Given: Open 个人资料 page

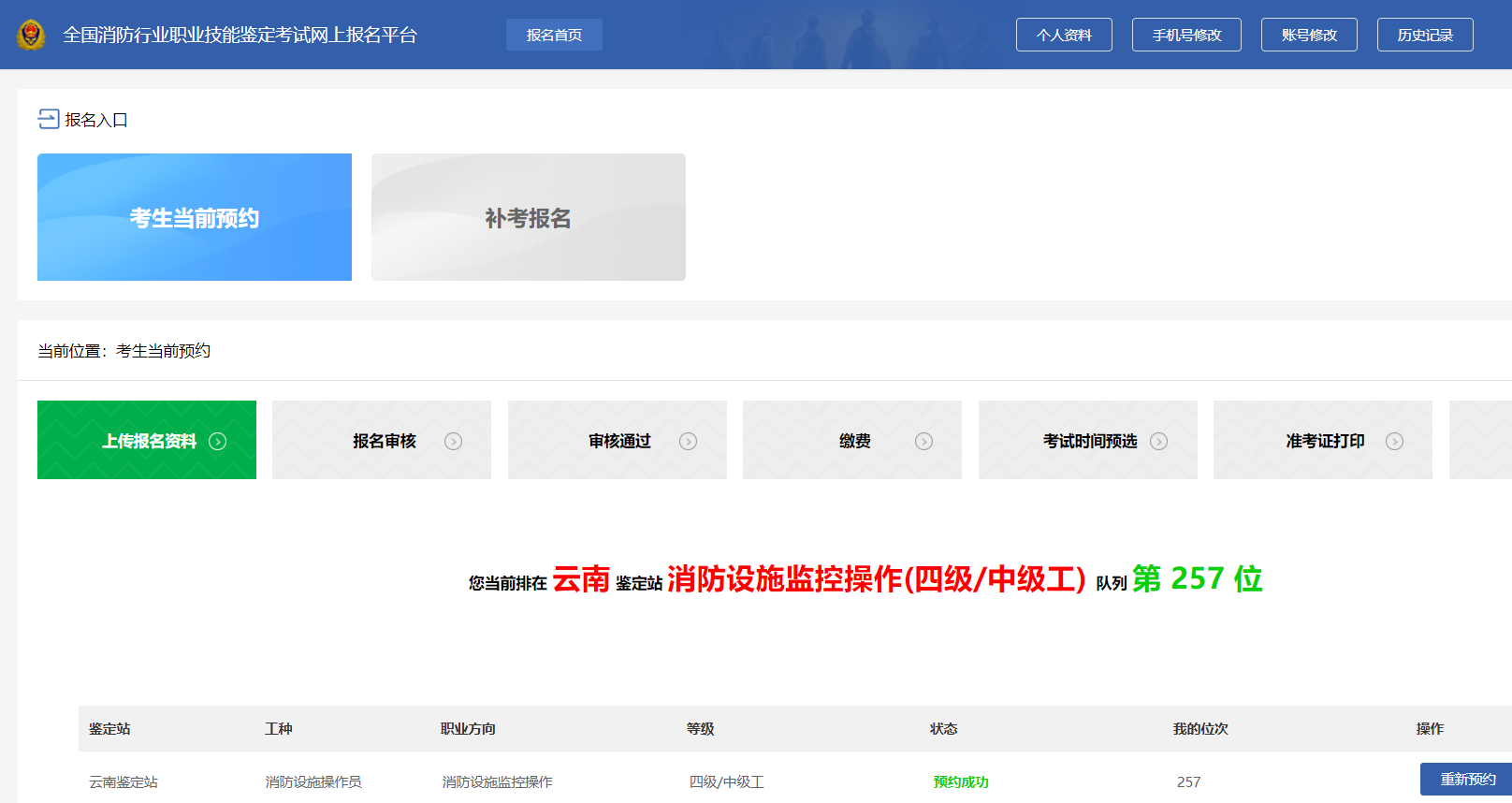Looking at the screenshot, I should (1064, 35).
